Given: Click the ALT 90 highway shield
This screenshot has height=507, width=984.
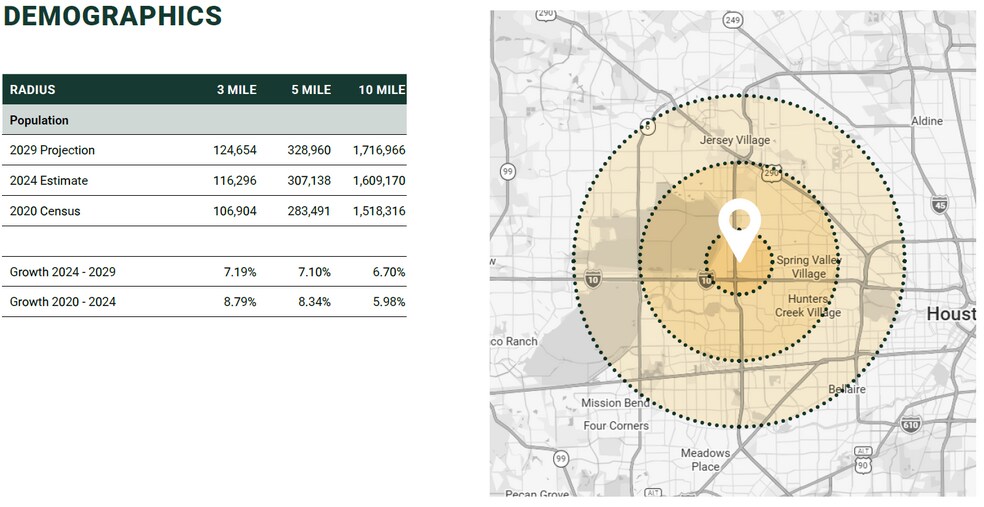Looking at the screenshot, I should click(863, 460).
